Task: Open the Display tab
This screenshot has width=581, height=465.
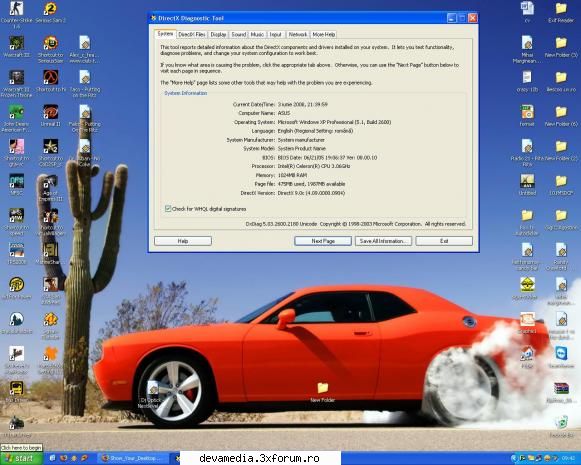Action: click(x=218, y=34)
